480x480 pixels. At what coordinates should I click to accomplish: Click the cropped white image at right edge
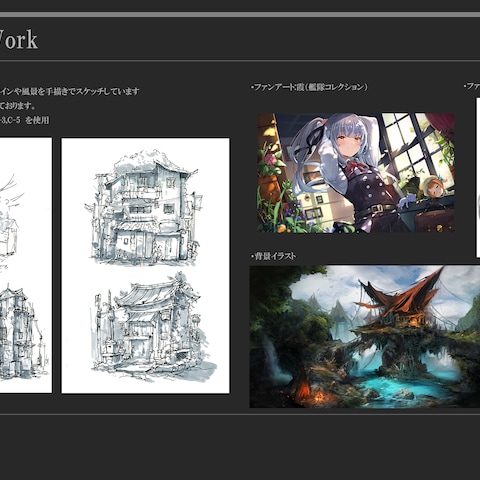pos(478,177)
